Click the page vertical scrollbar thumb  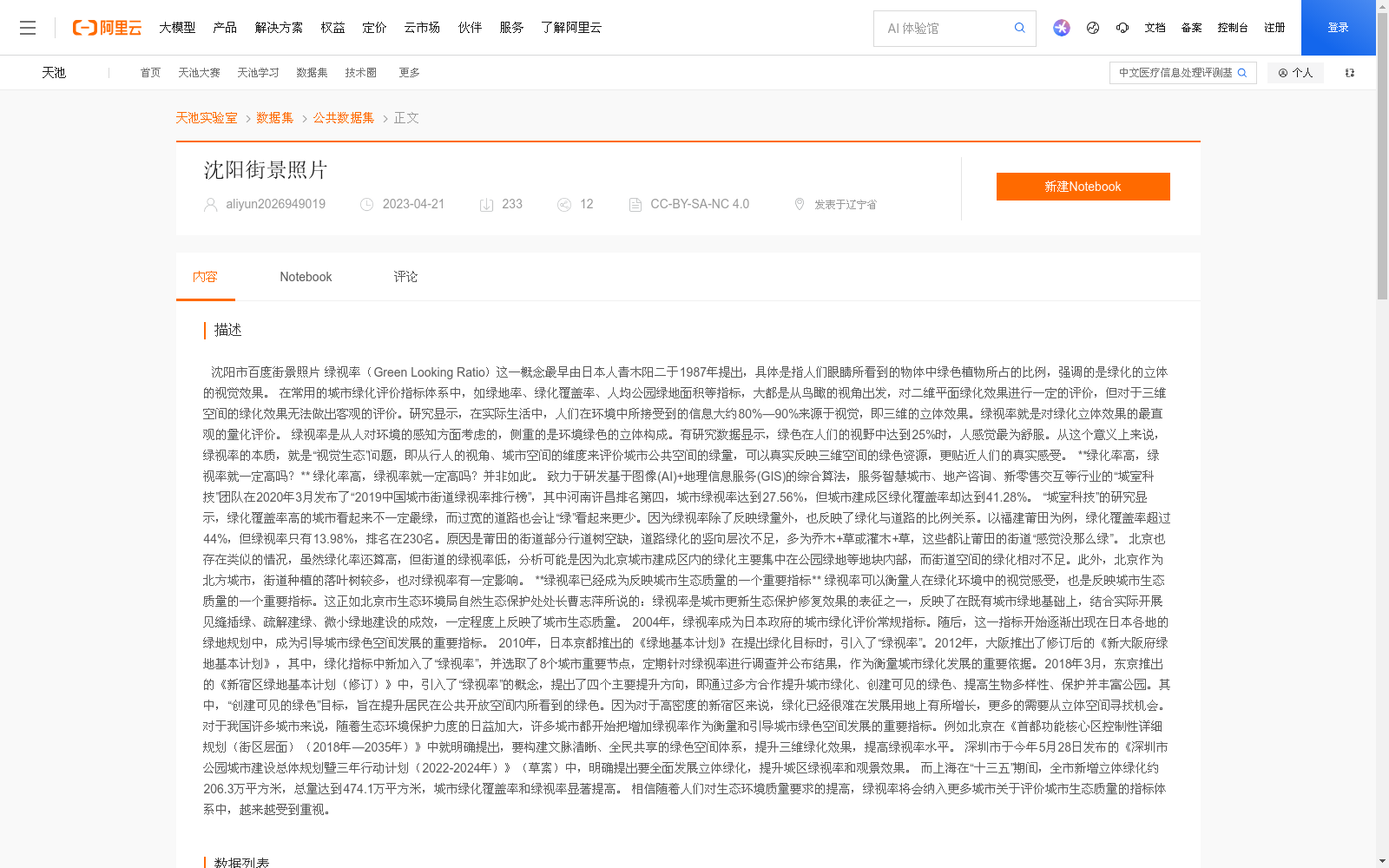tap(1382, 156)
